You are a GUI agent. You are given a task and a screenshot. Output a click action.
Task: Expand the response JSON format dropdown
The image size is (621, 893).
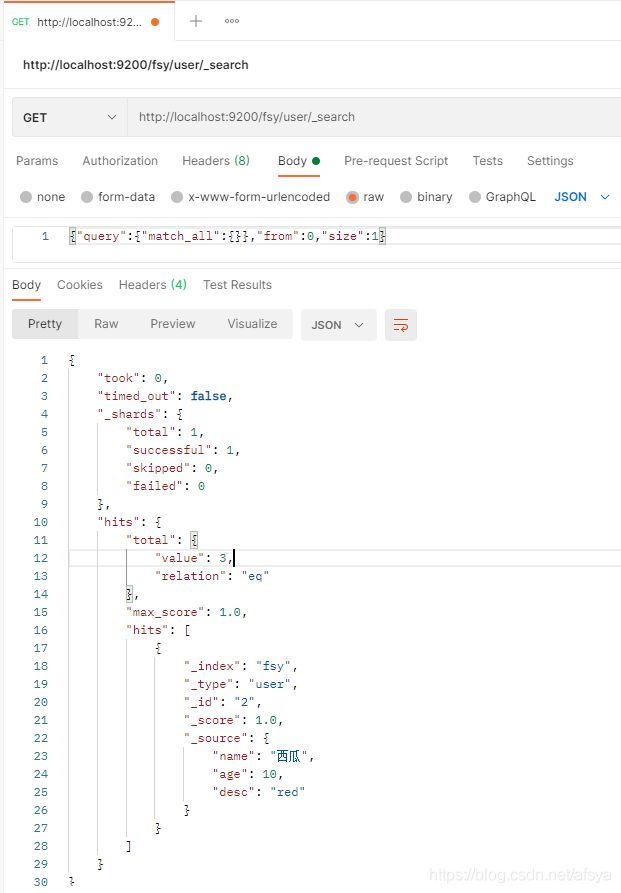[x=339, y=325]
